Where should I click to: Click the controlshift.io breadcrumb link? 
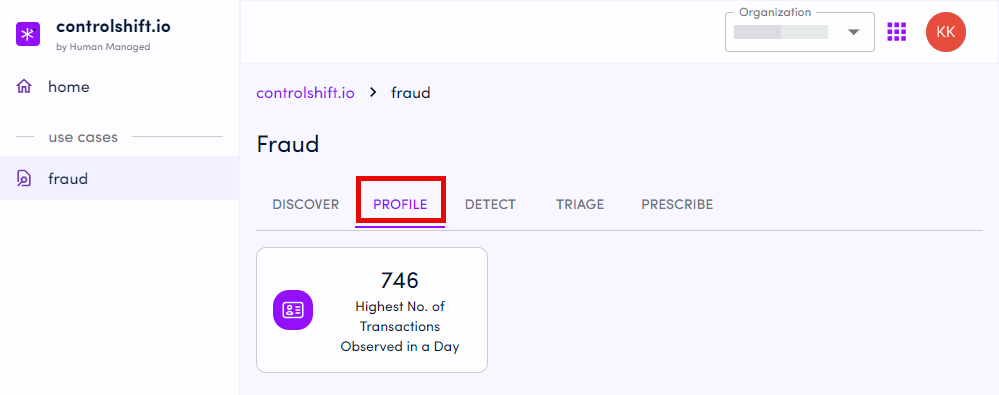point(305,93)
